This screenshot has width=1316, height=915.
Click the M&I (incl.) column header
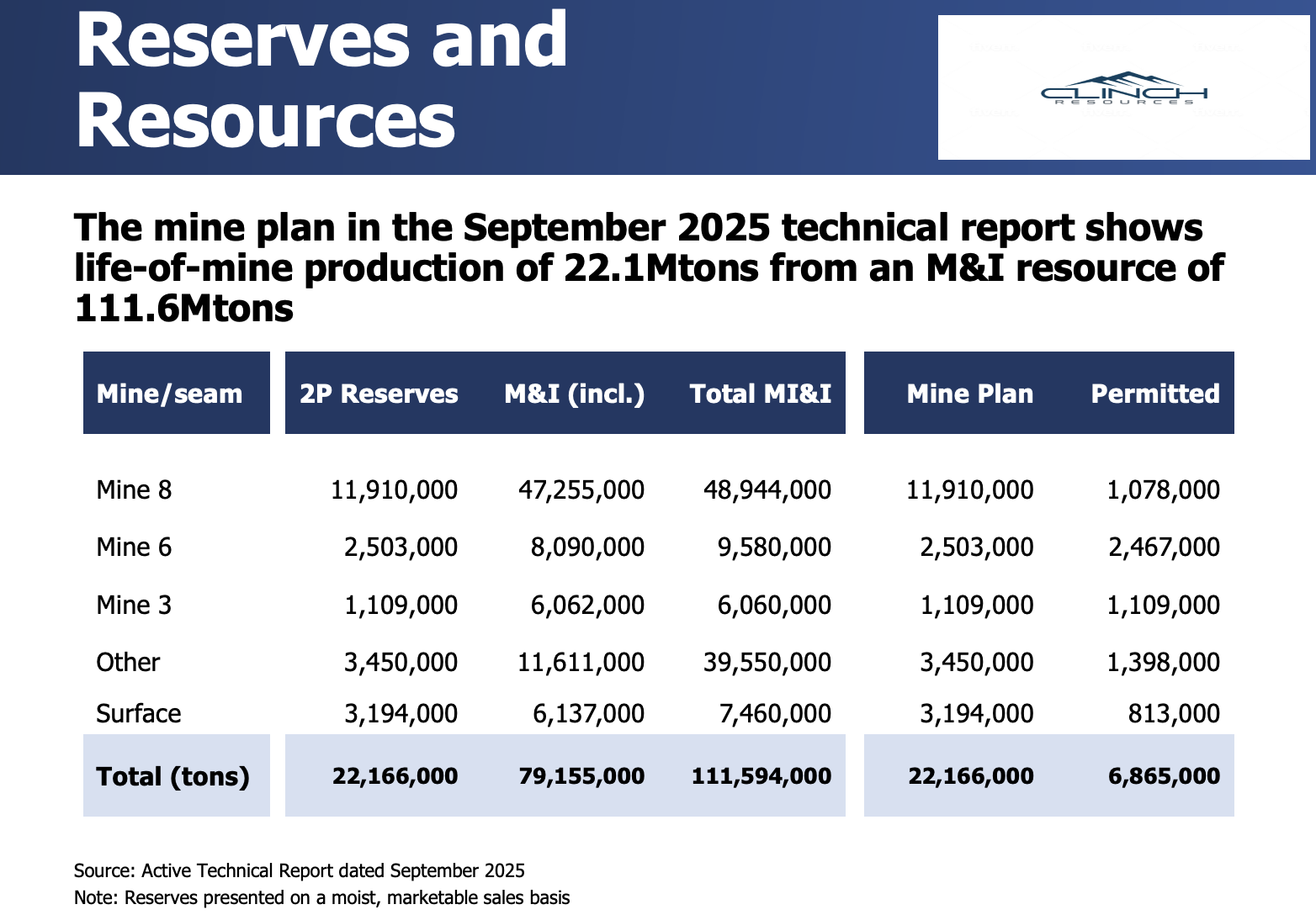574,394
